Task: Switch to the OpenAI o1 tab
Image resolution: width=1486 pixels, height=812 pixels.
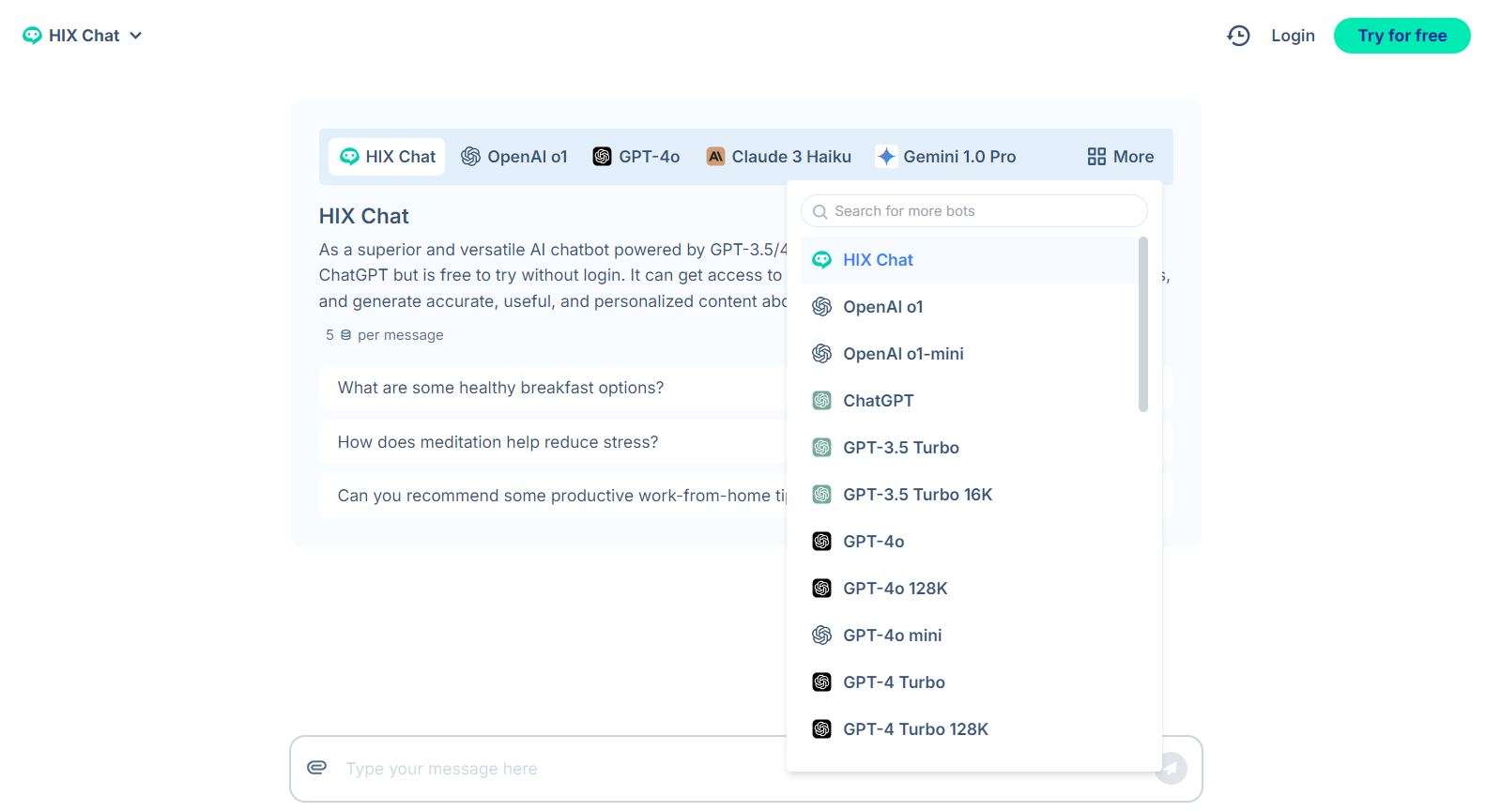Action: click(514, 157)
